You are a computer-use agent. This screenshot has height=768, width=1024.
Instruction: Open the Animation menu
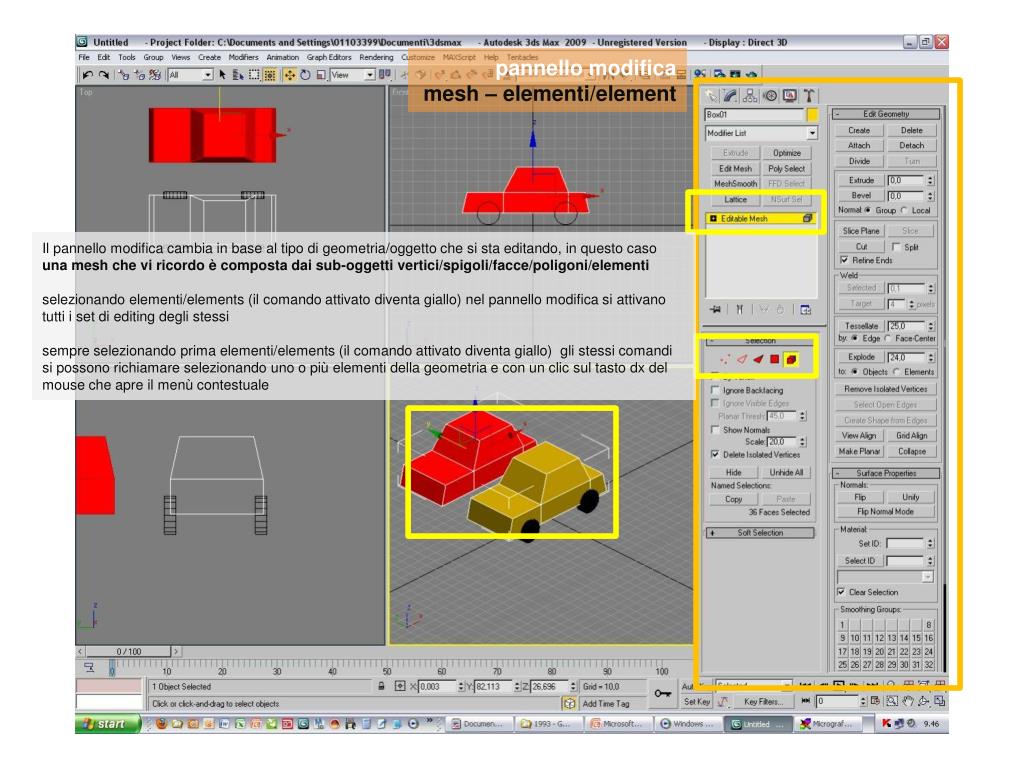click(x=282, y=57)
